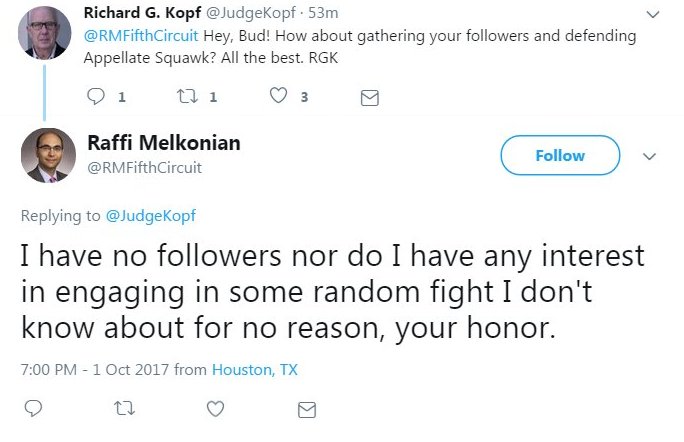Expand options menu for Kopf's tweet
This screenshot has height=442, width=684.
653,14
